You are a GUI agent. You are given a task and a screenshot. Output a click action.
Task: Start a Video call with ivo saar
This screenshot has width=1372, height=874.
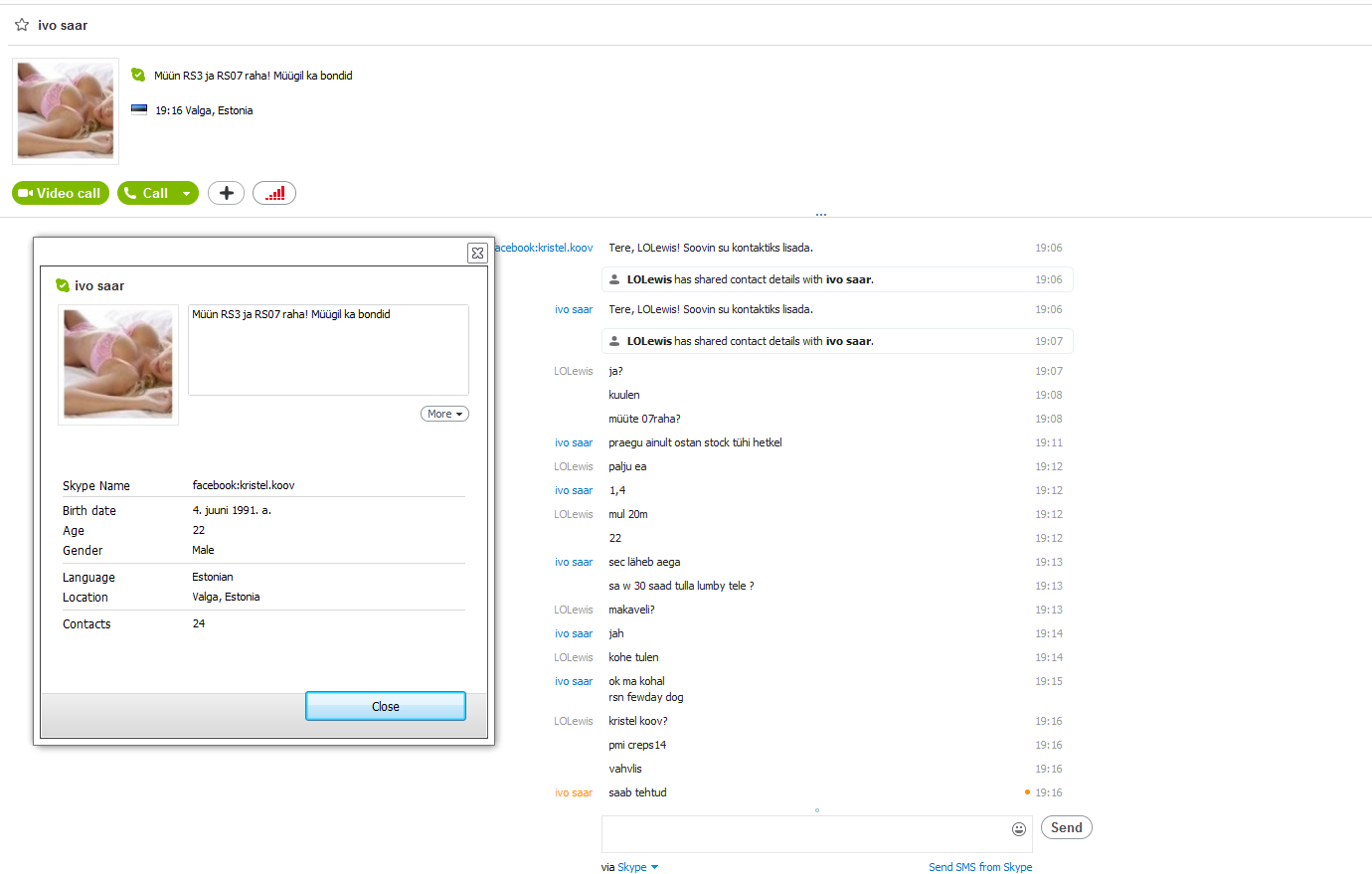coord(61,193)
